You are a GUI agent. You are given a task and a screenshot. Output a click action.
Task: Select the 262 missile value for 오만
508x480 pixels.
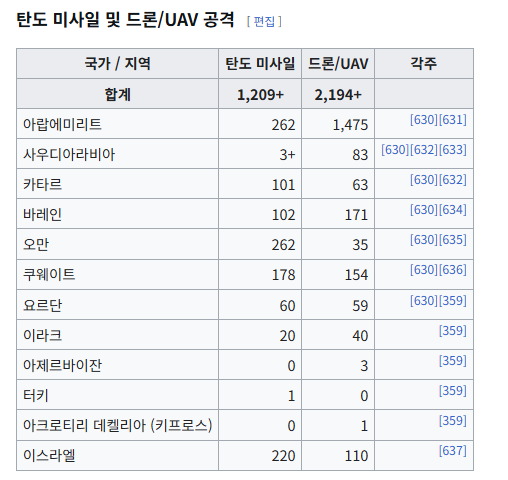(283, 245)
